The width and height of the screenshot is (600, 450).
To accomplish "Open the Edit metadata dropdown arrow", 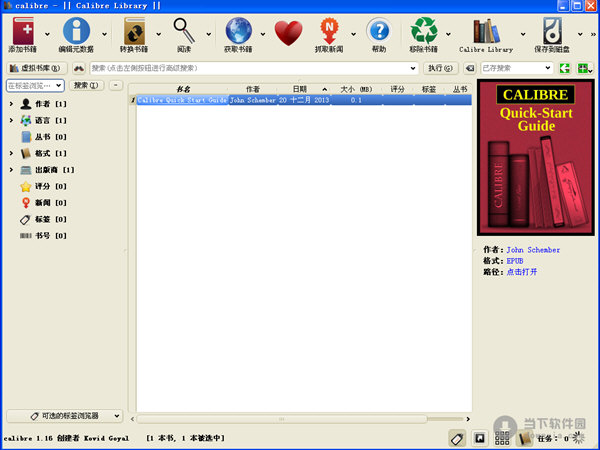I will (x=104, y=34).
